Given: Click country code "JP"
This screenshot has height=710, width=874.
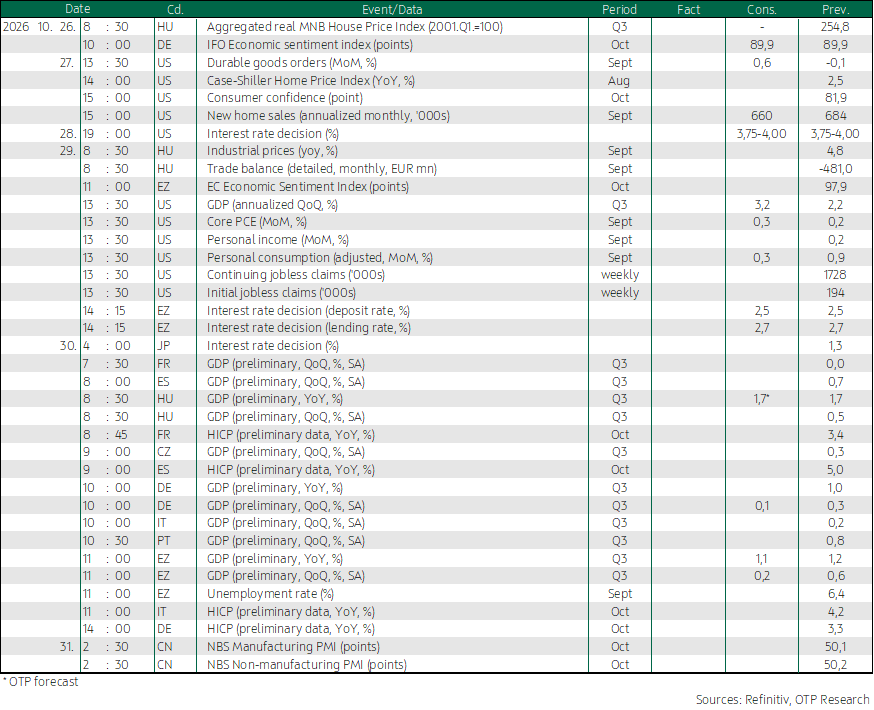Looking at the screenshot, I should click(163, 346).
